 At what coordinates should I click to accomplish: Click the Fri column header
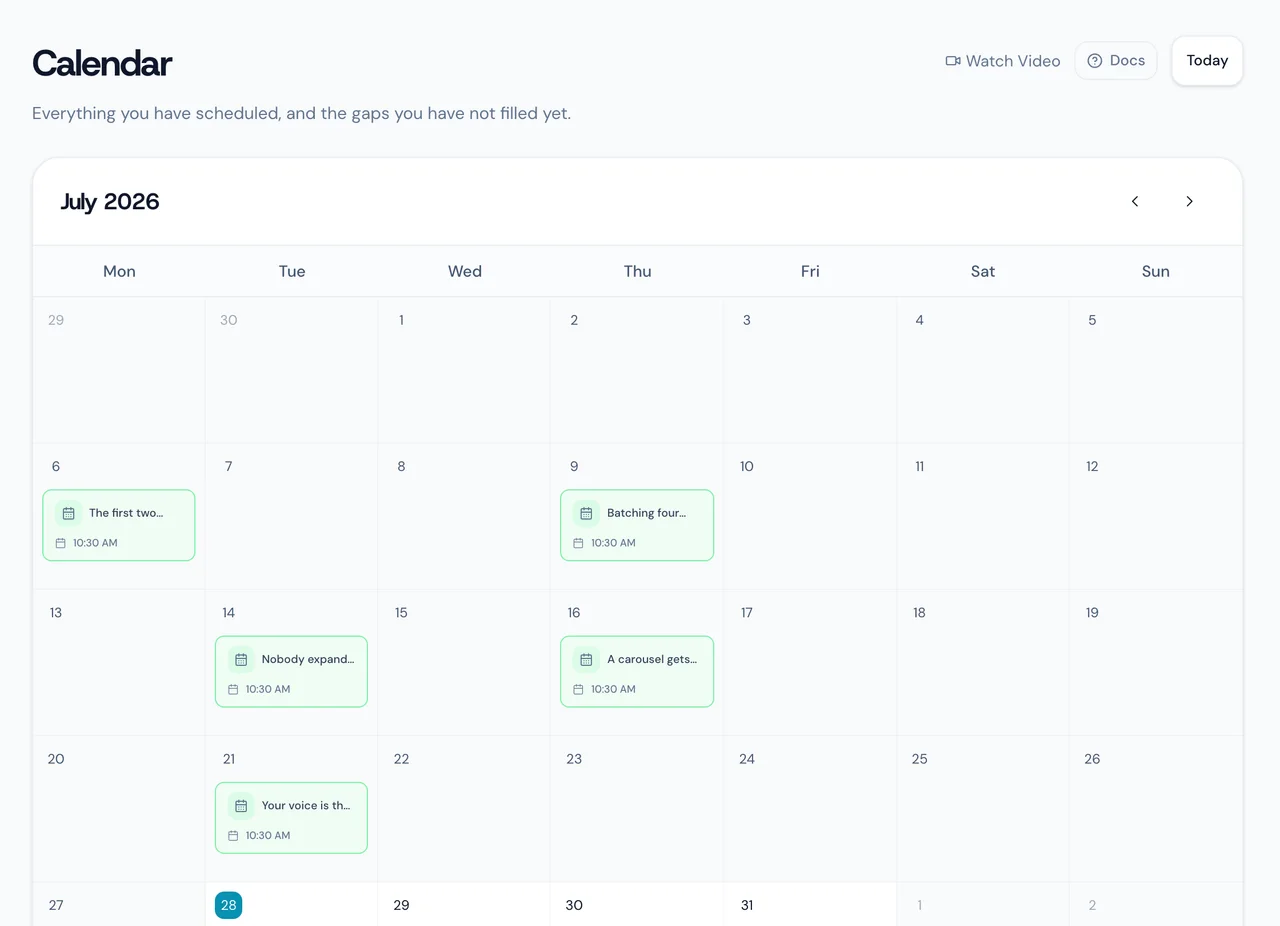pyautogui.click(x=810, y=271)
